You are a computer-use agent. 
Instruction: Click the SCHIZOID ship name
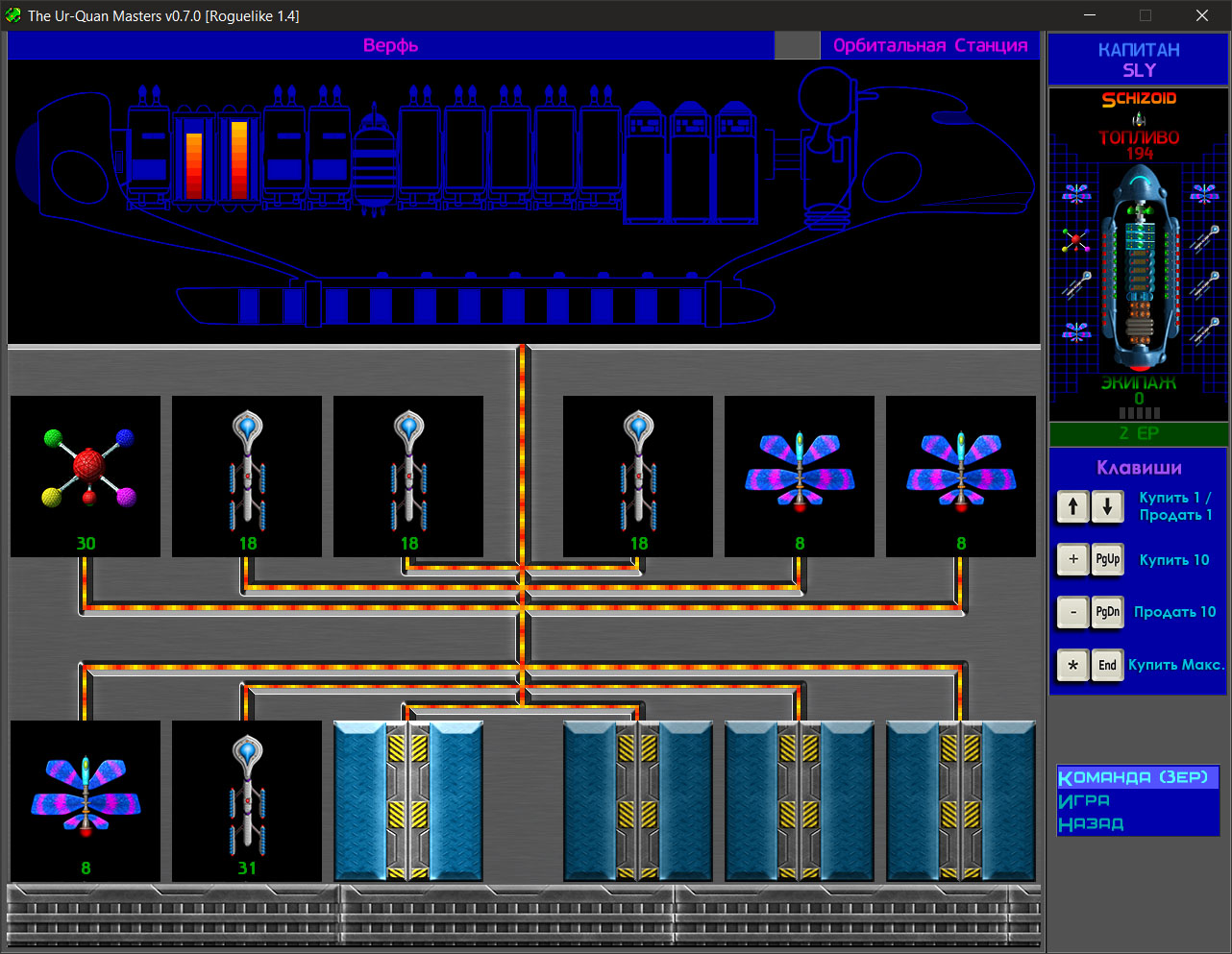coord(1139,99)
